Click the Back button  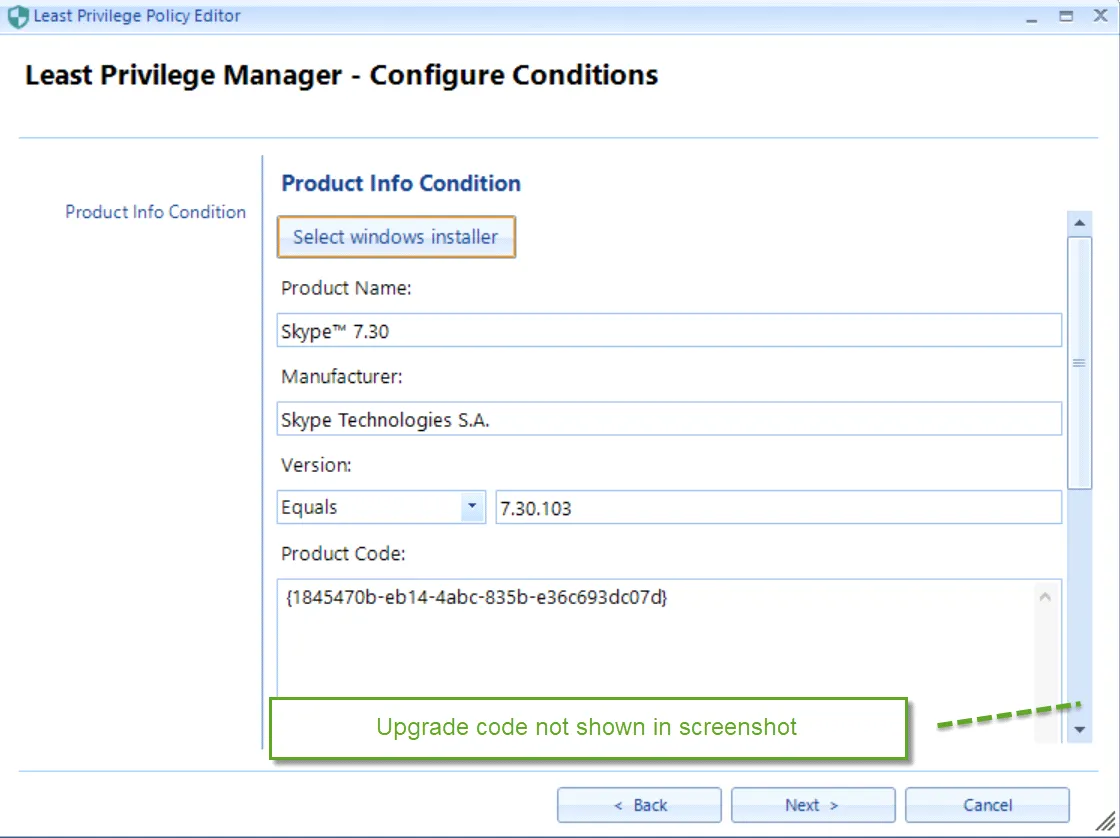639,805
